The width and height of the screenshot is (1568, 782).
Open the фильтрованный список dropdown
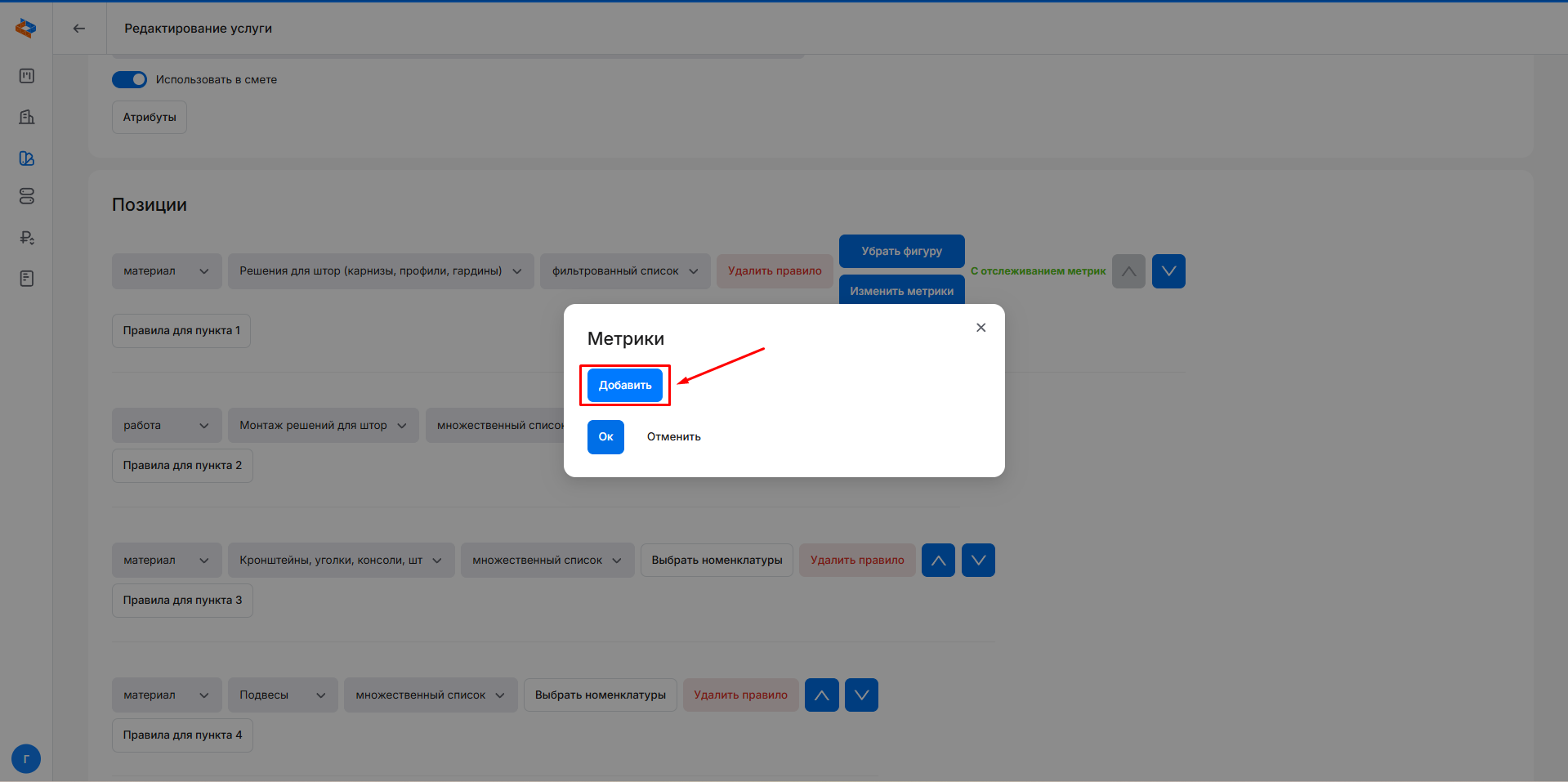pos(624,271)
